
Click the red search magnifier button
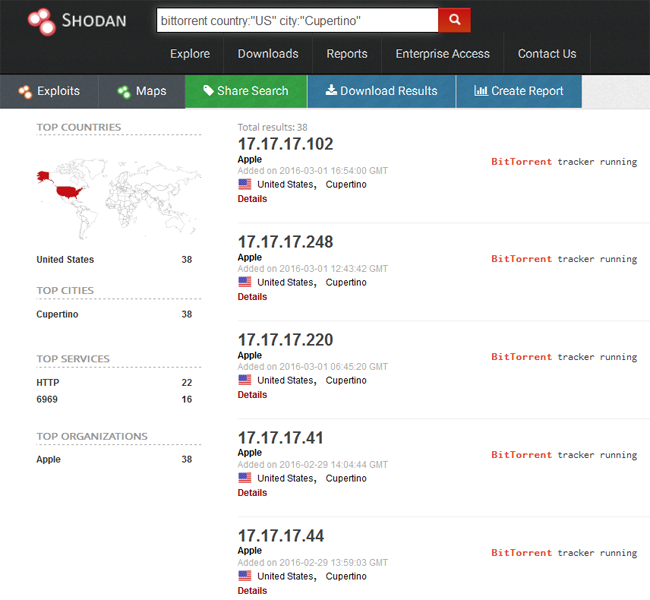(x=454, y=20)
